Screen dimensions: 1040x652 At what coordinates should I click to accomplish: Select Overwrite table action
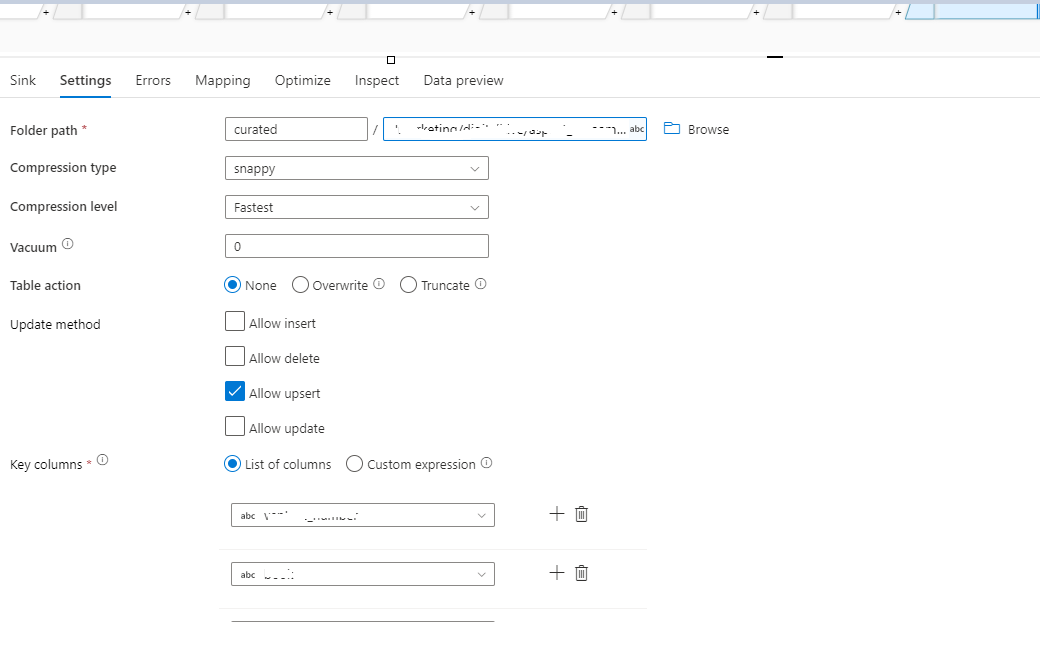[x=300, y=285]
